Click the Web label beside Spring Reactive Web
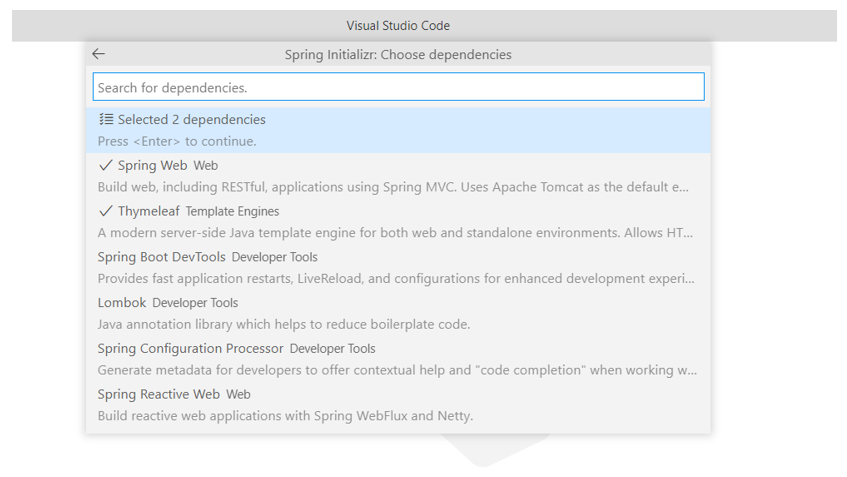The height and width of the screenshot is (477, 847). click(238, 394)
